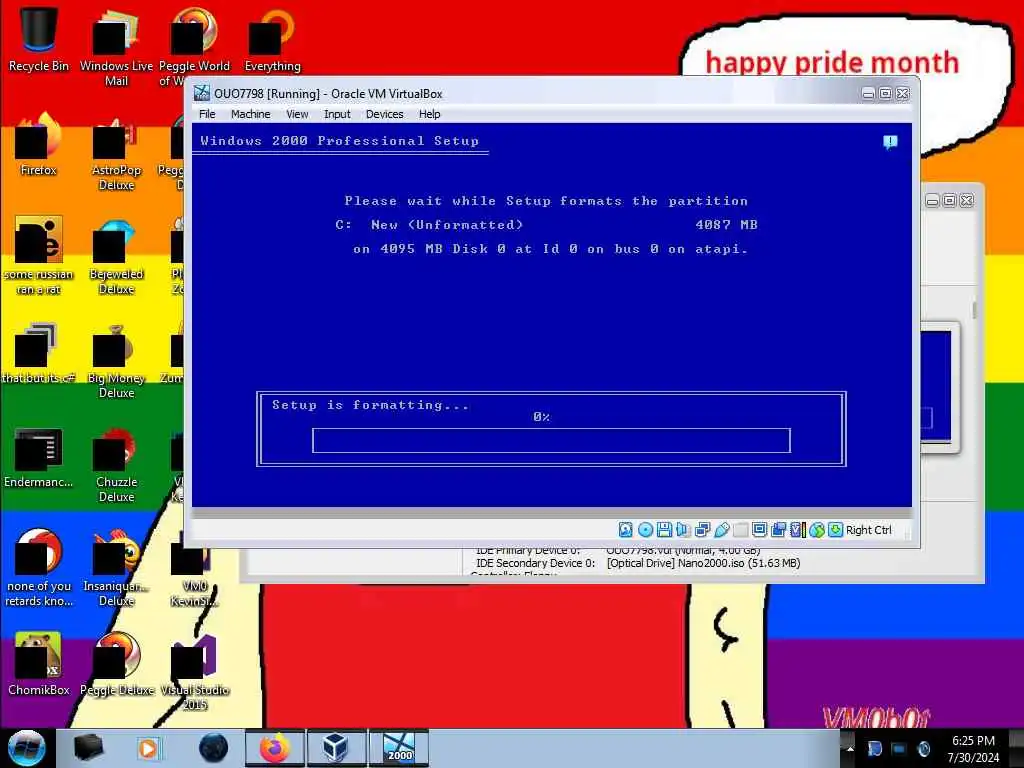Select the Endermanc... desktop icon
Viewport: 1024px width, 768px height.
click(39, 457)
